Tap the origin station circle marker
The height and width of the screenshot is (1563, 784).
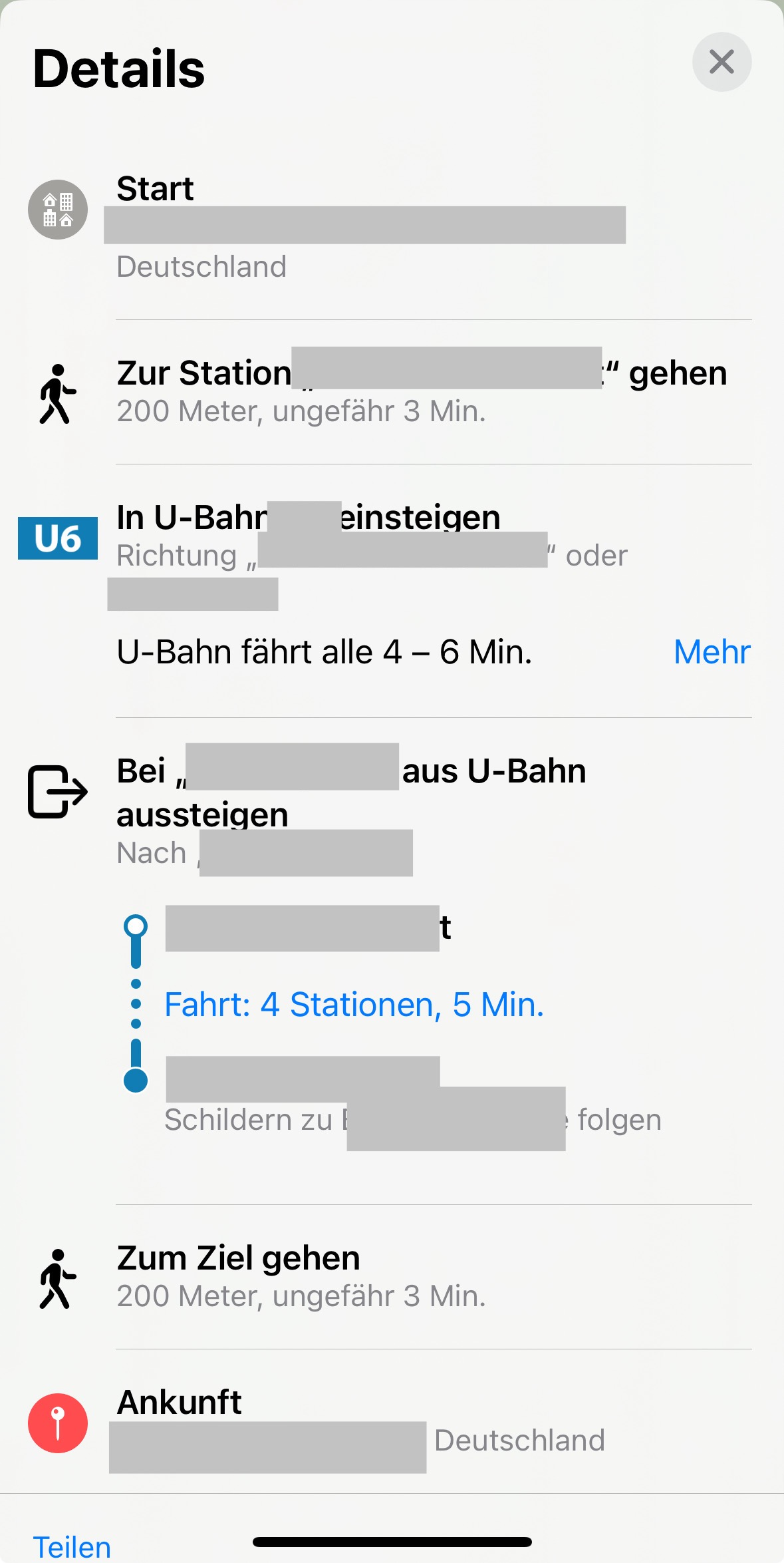(136, 926)
